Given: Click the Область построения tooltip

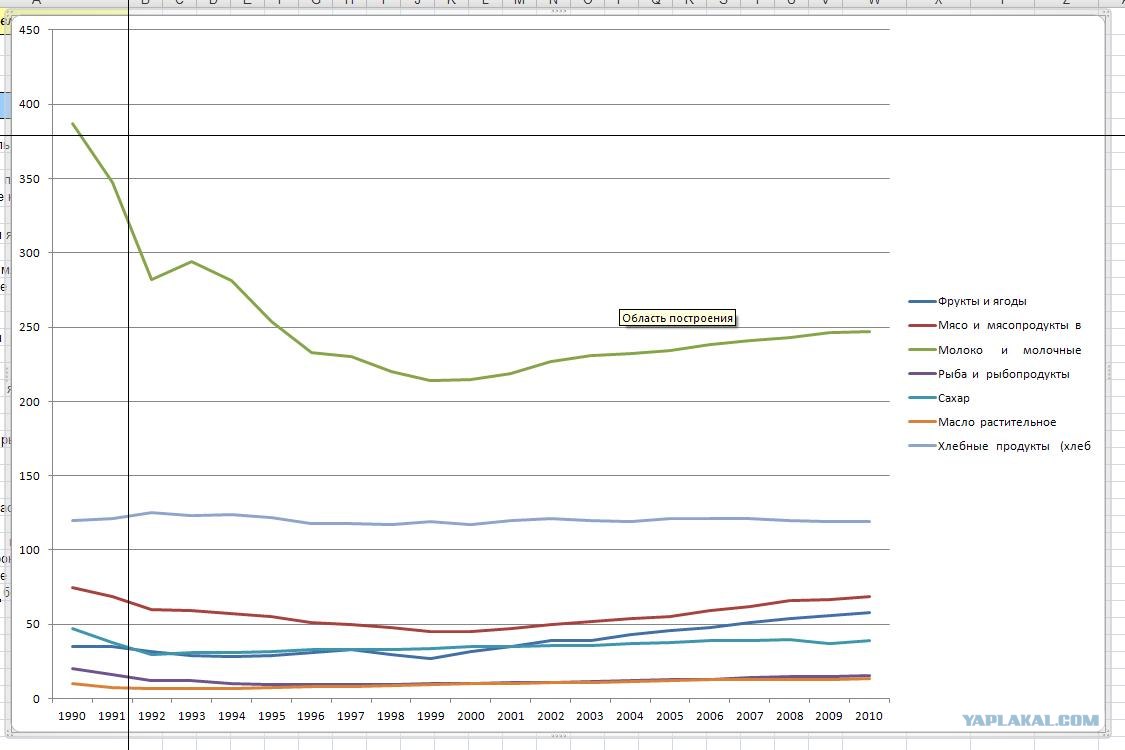Looking at the screenshot, I should pos(677,318).
